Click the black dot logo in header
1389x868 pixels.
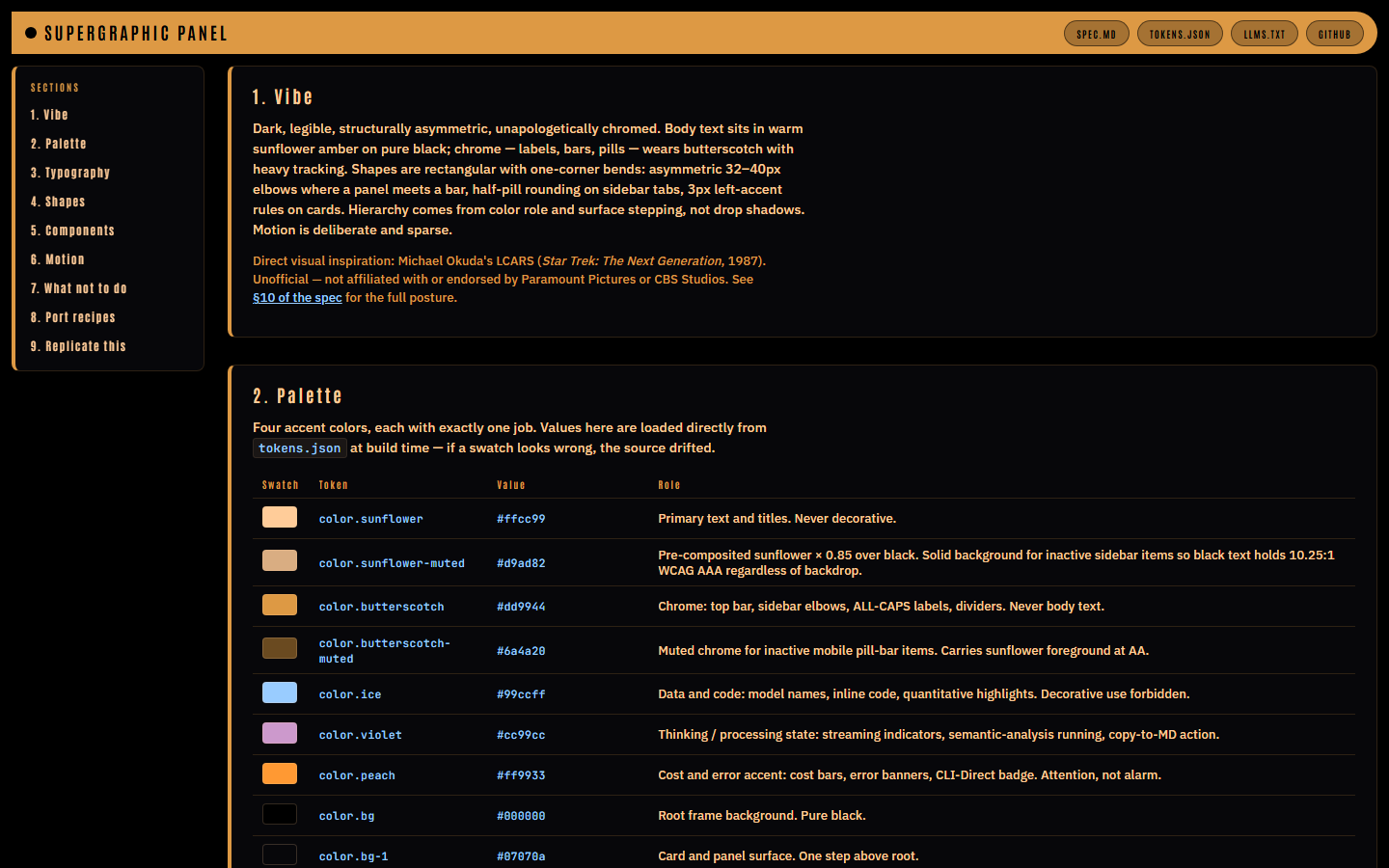(31, 33)
